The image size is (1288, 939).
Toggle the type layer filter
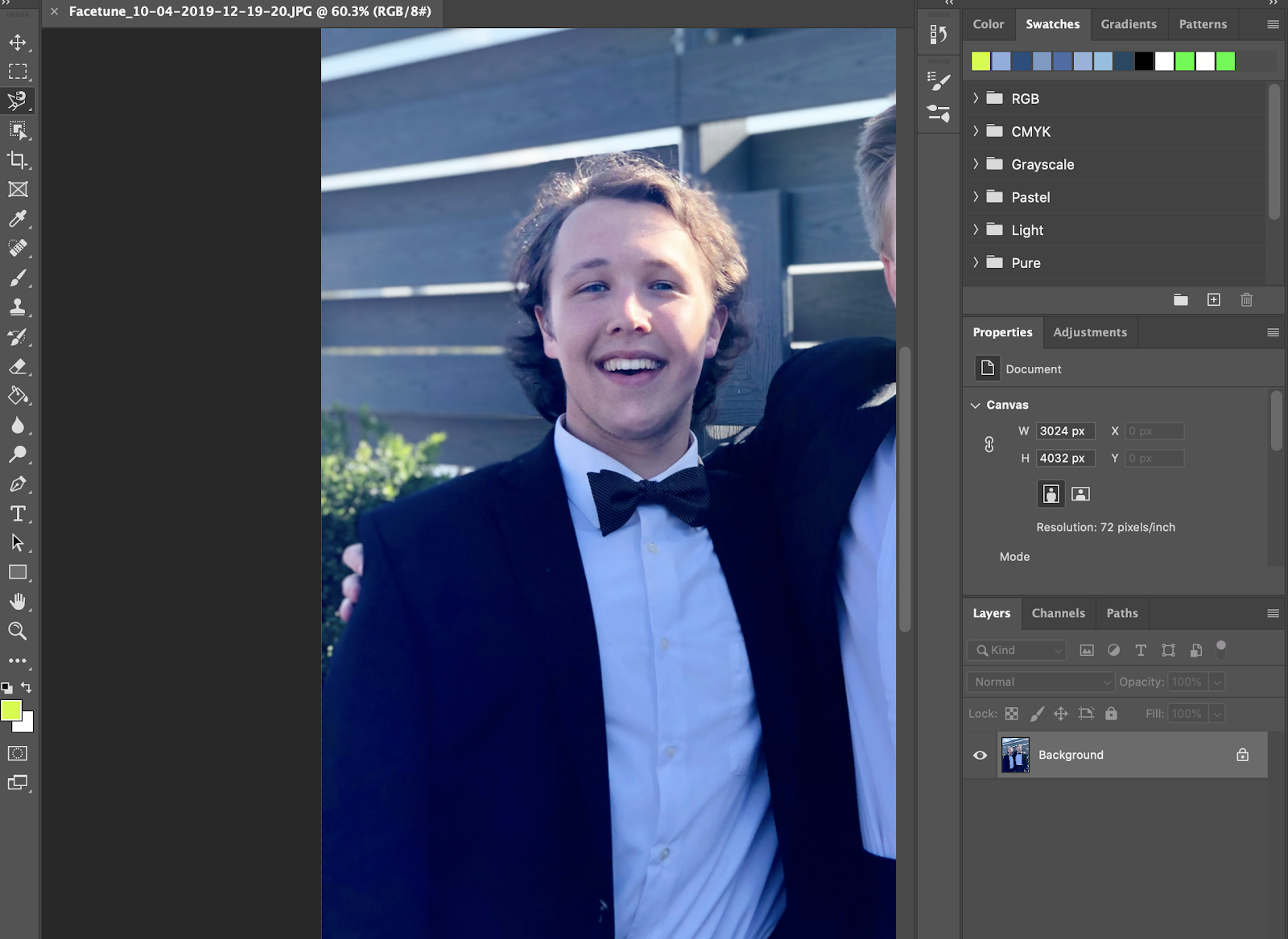point(1141,650)
